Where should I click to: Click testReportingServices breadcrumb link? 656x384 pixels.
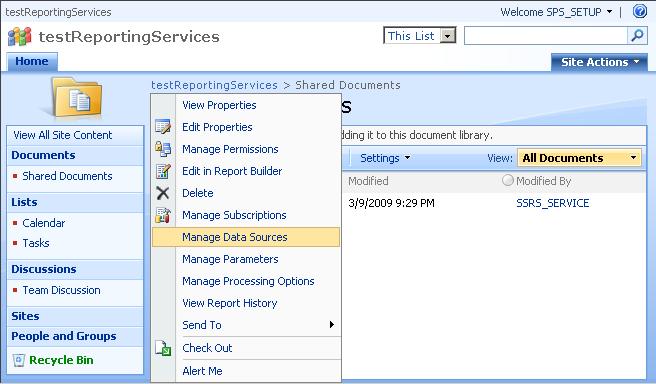pos(214,85)
